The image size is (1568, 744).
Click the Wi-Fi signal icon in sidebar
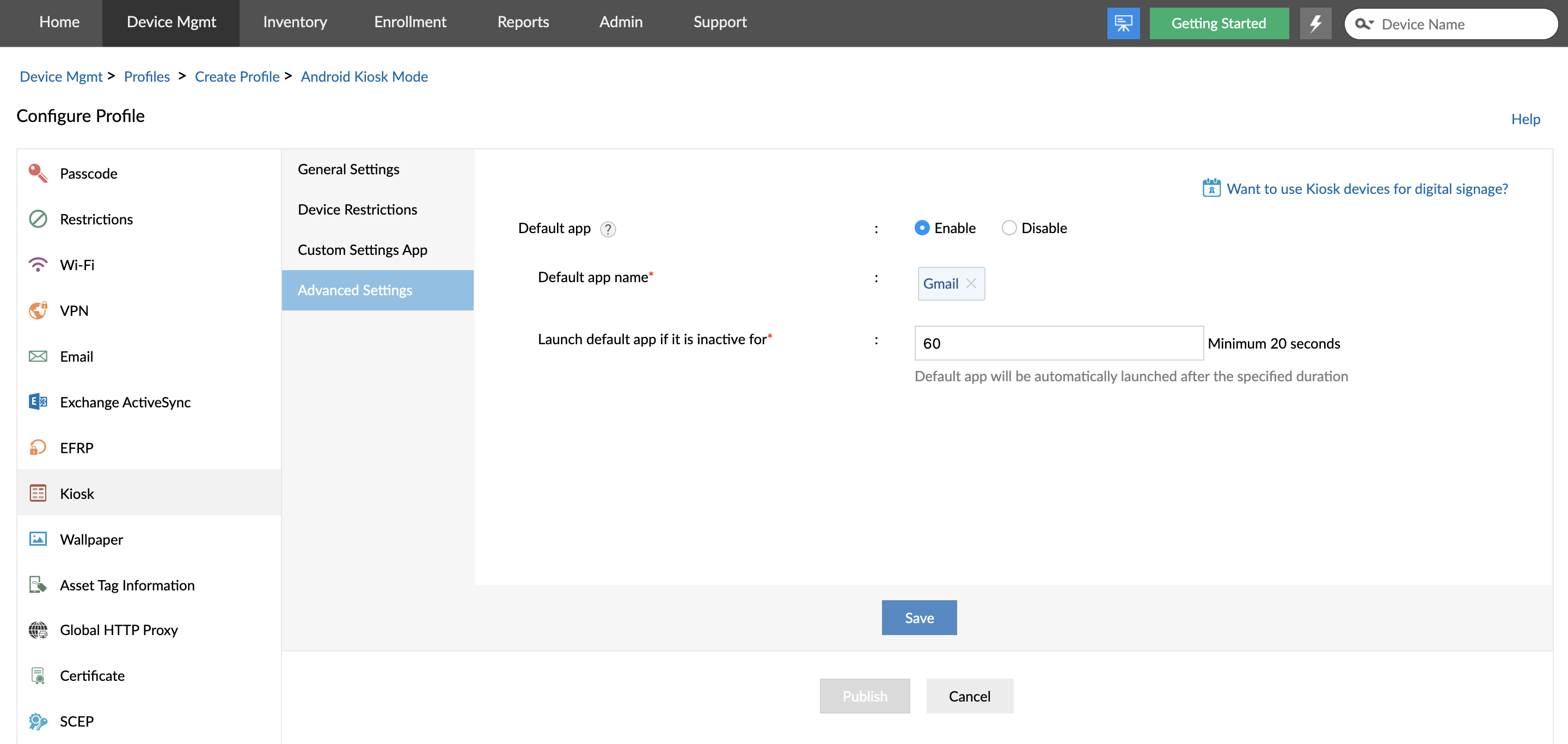38,264
